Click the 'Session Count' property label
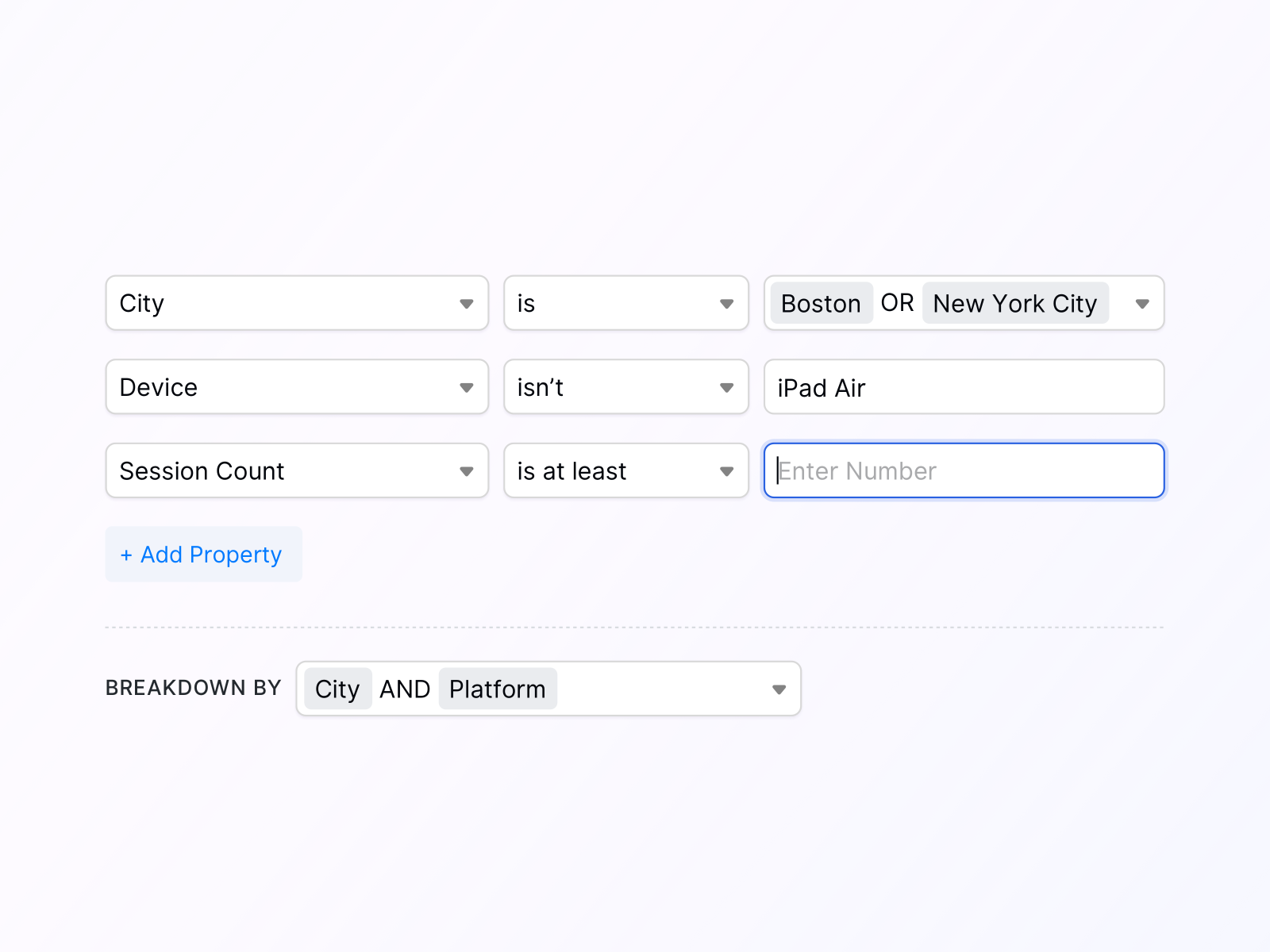Viewport: 1270px width, 952px height. click(x=202, y=471)
